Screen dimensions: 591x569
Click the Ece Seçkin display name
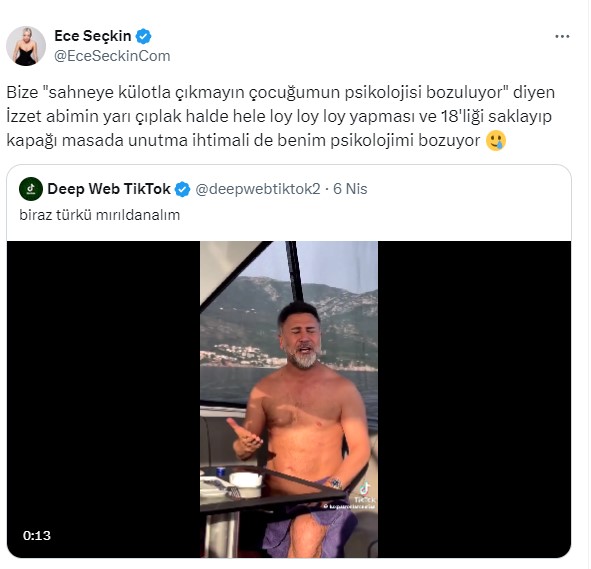coord(93,36)
